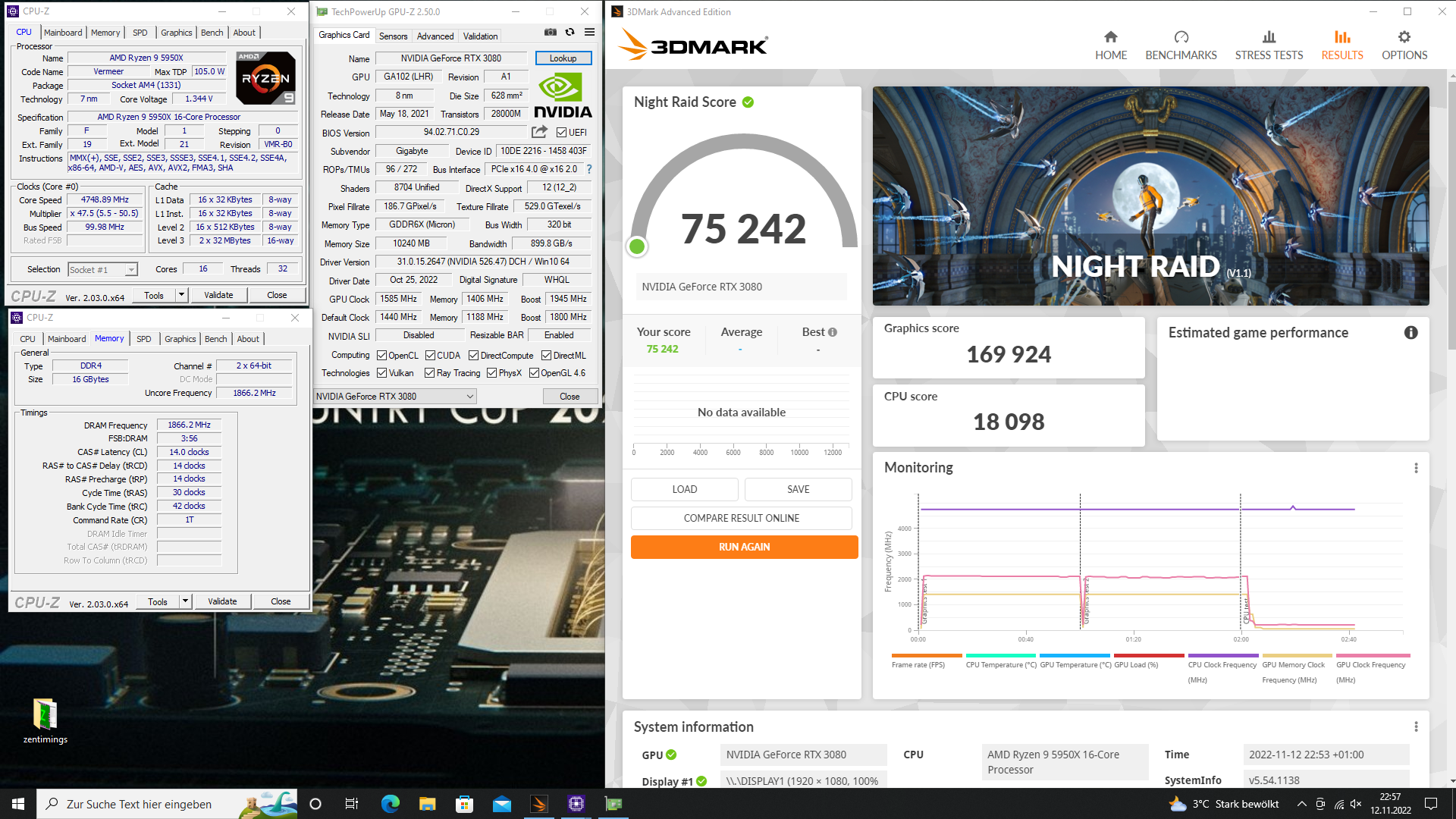1456x819 pixels.
Task: Open Bench tab in top CPU-Z
Action: click(212, 33)
